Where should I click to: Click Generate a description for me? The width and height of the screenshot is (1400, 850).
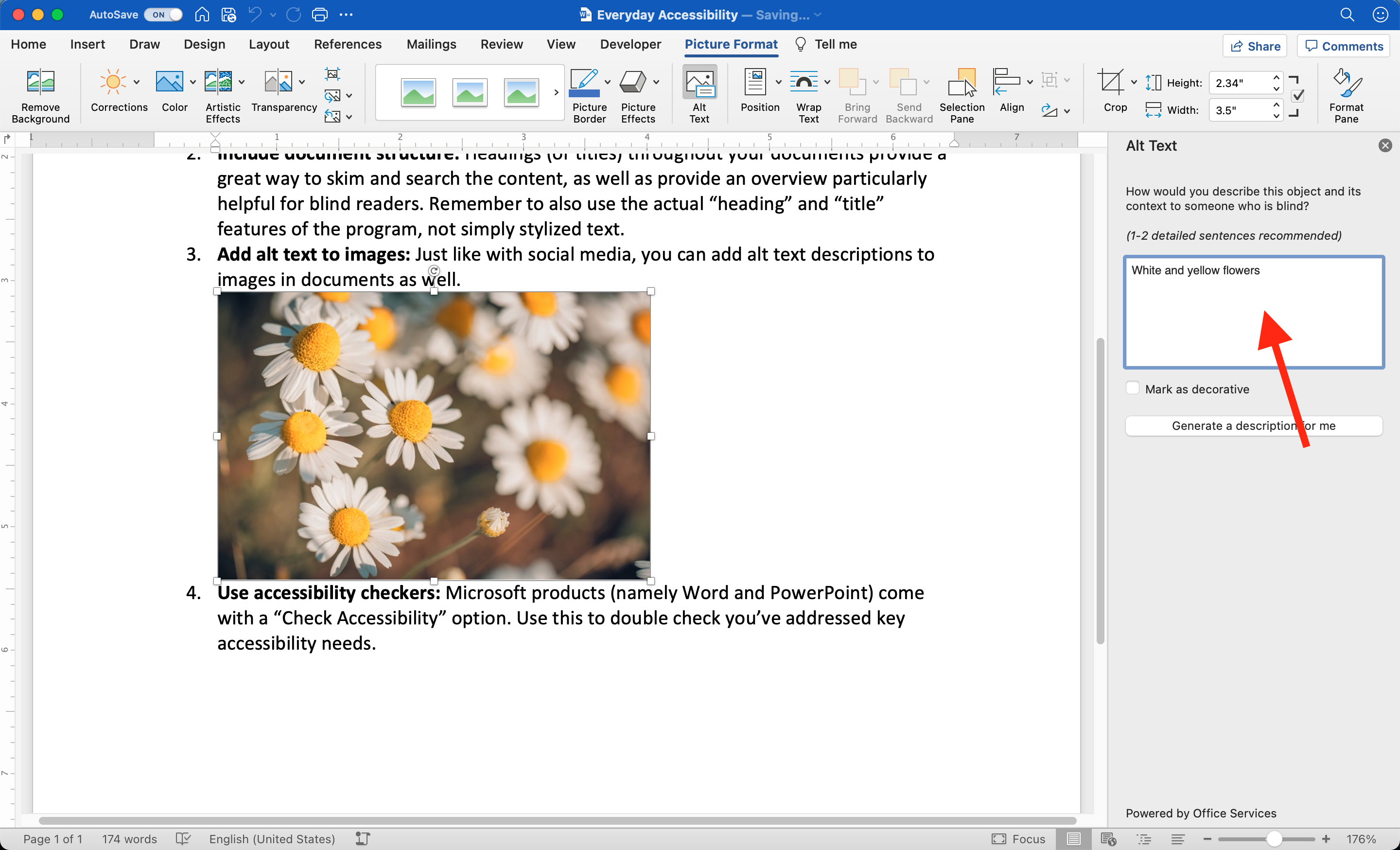[1253, 425]
